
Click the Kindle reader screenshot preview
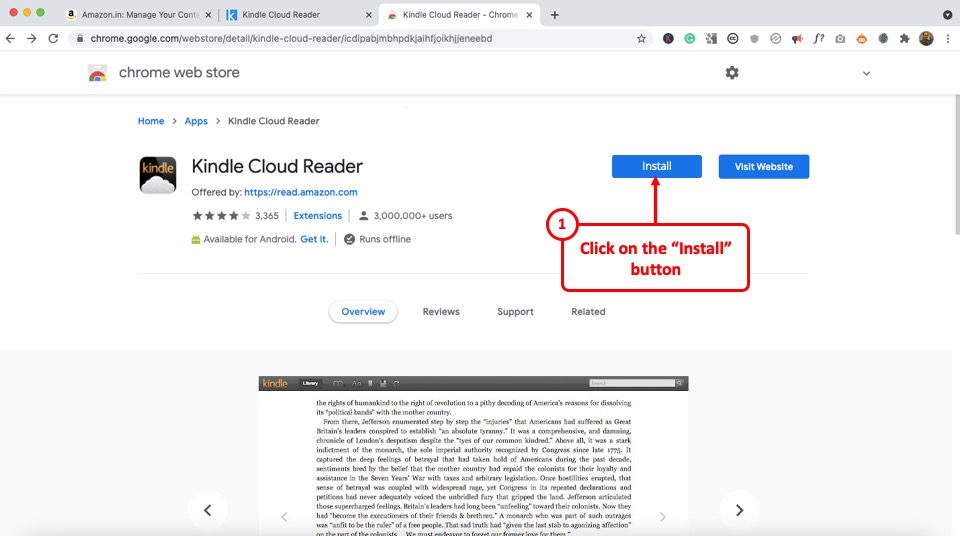[473, 456]
